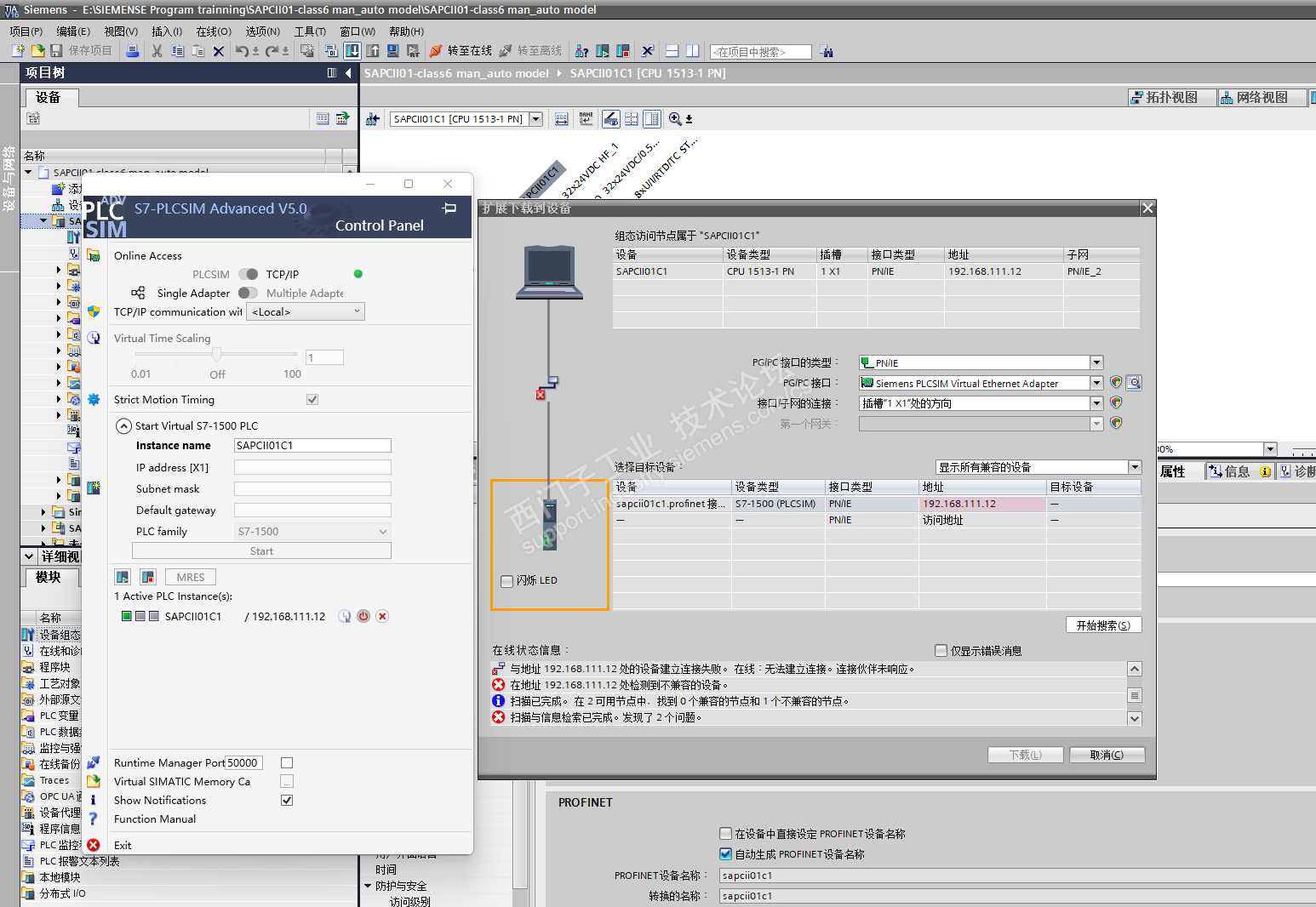Click the open project icon in TIA toolbar
This screenshot has height=907, width=1316.
pyautogui.click(x=37, y=51)
